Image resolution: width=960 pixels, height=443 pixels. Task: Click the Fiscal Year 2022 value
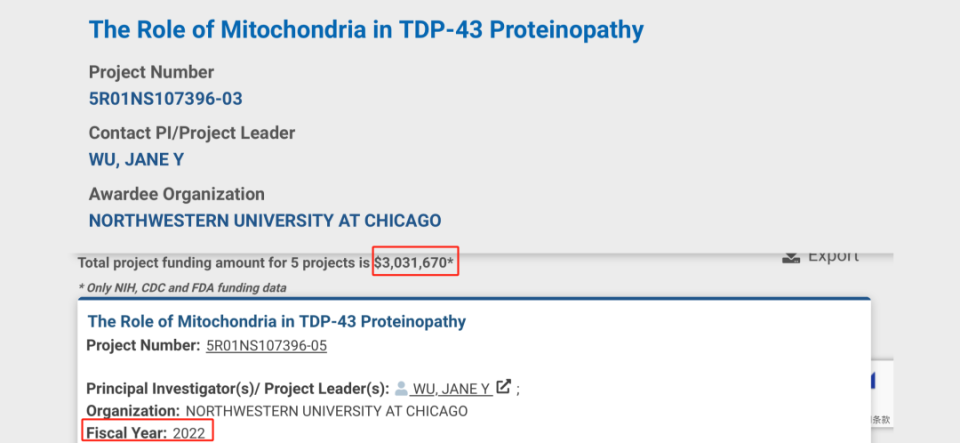pyautogui.click(x=189, y=434)
